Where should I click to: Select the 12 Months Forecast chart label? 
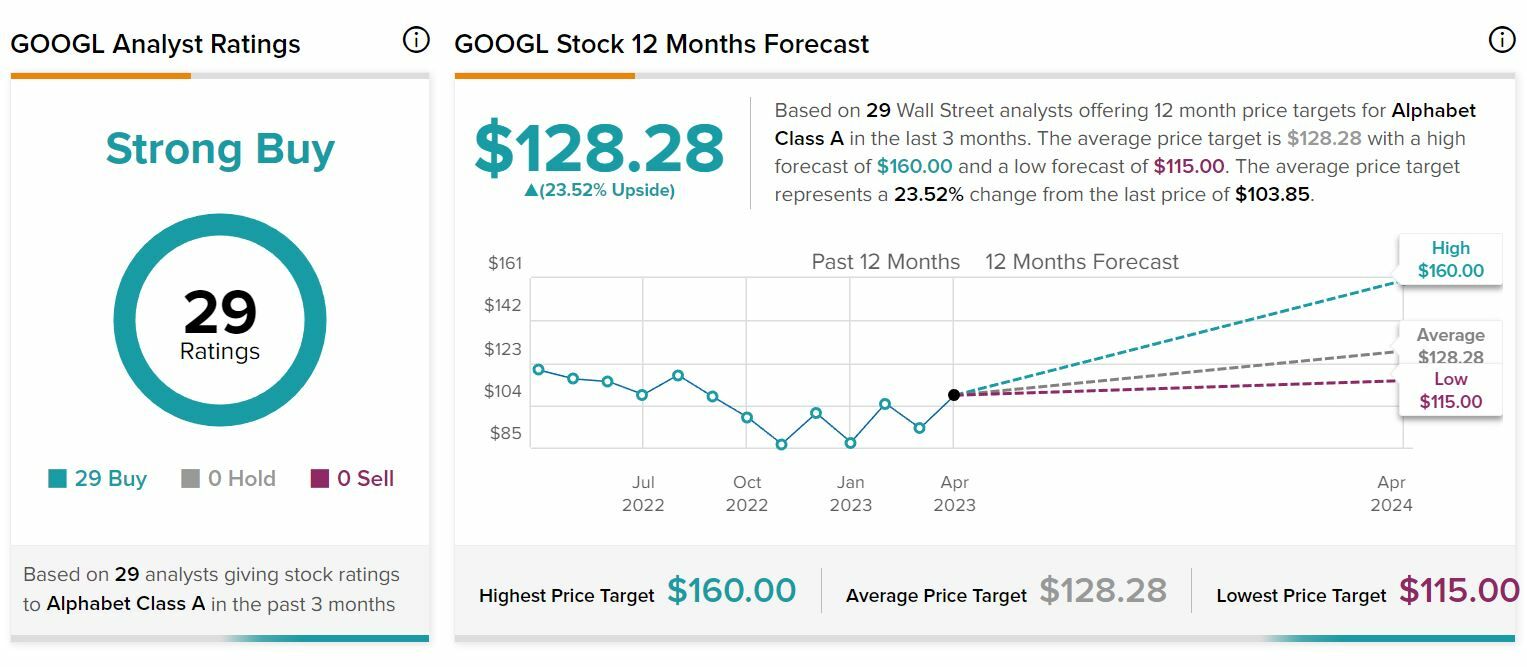point(1081,262)
